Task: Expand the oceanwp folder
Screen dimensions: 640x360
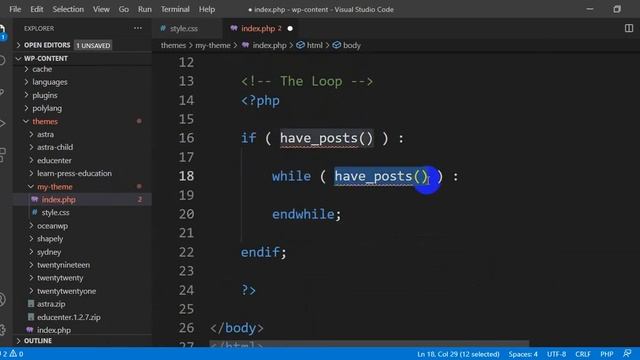Action: (x=52, y=226)
